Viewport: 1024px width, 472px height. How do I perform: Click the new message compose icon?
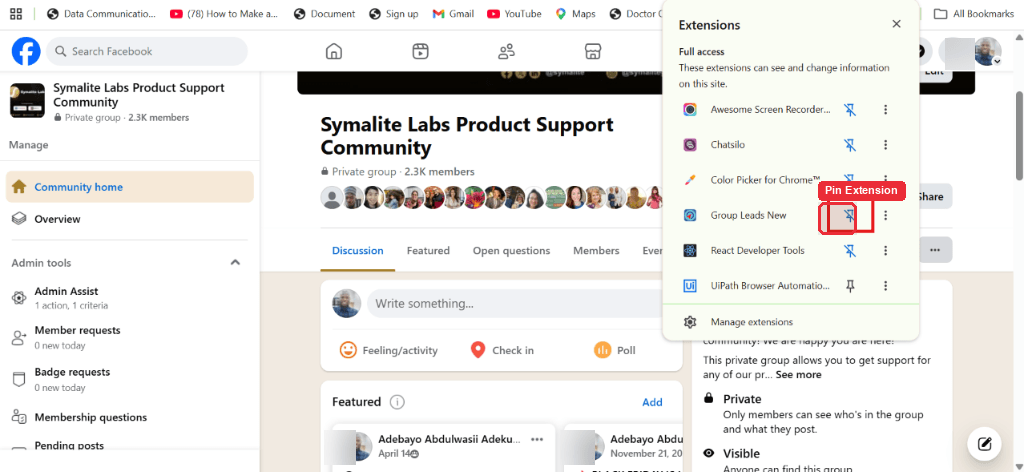click(985, 445)
